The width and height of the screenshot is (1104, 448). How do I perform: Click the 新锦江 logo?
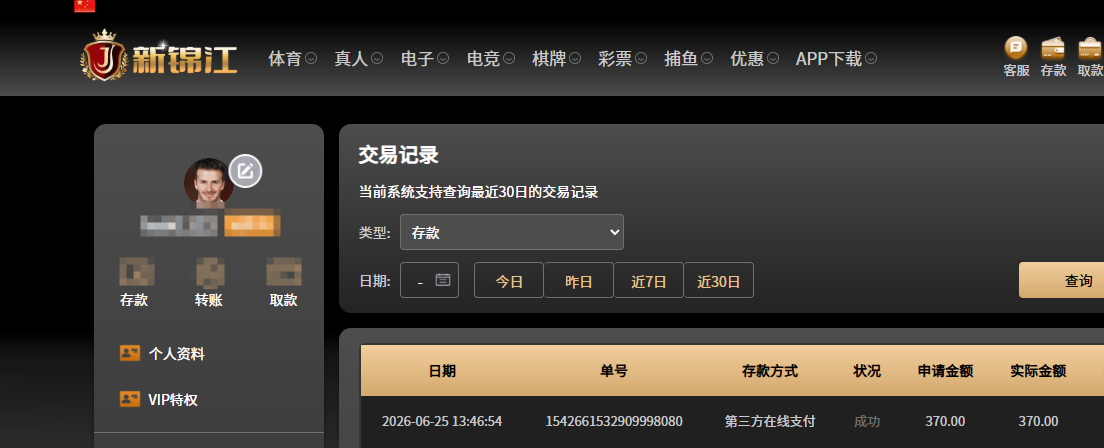[x=159, y=55]
